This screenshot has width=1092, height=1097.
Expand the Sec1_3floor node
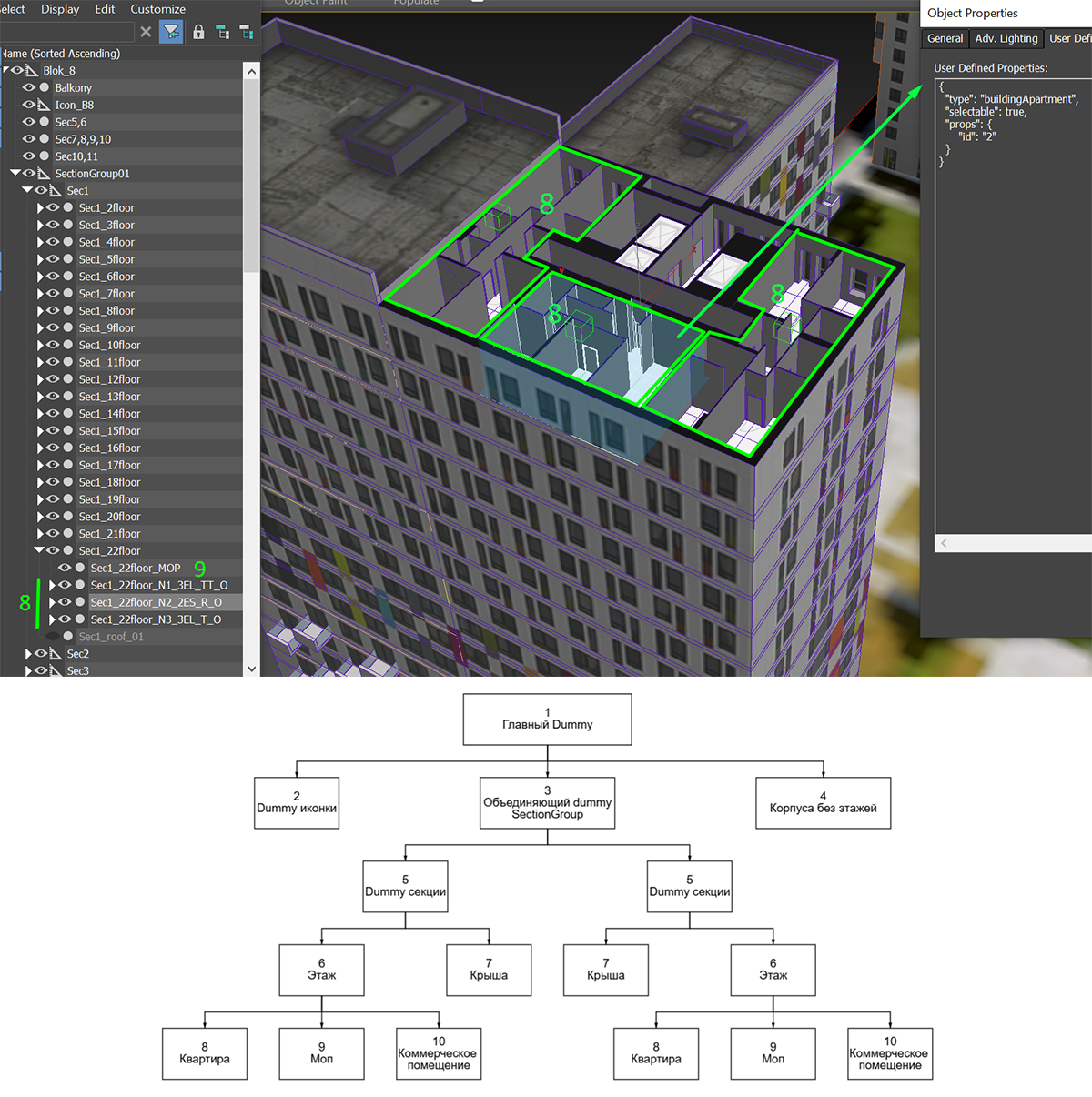[x=40, y=226]
